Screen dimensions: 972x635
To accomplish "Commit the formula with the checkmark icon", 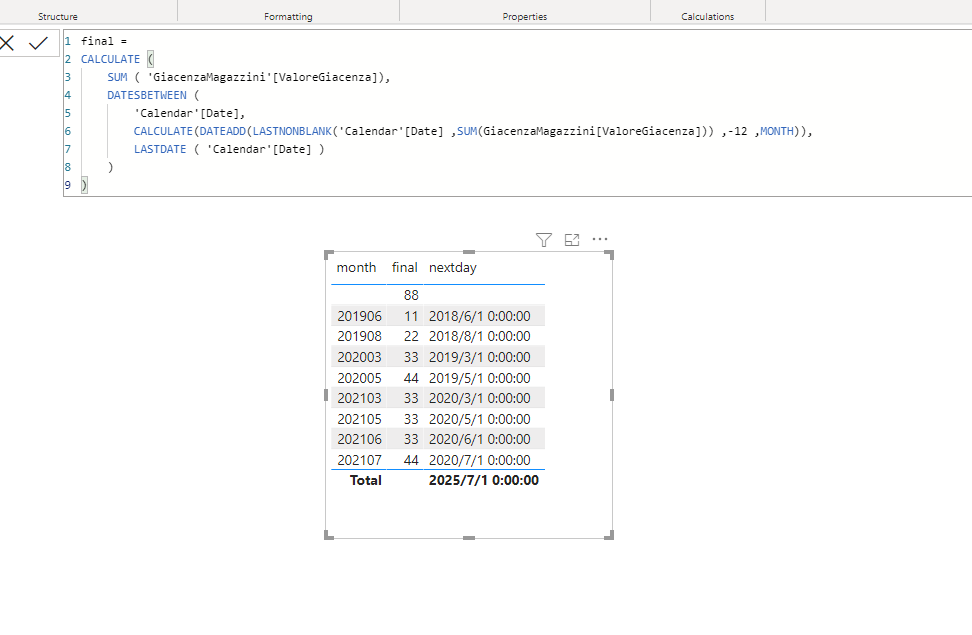I will click(x=38, y=43).
